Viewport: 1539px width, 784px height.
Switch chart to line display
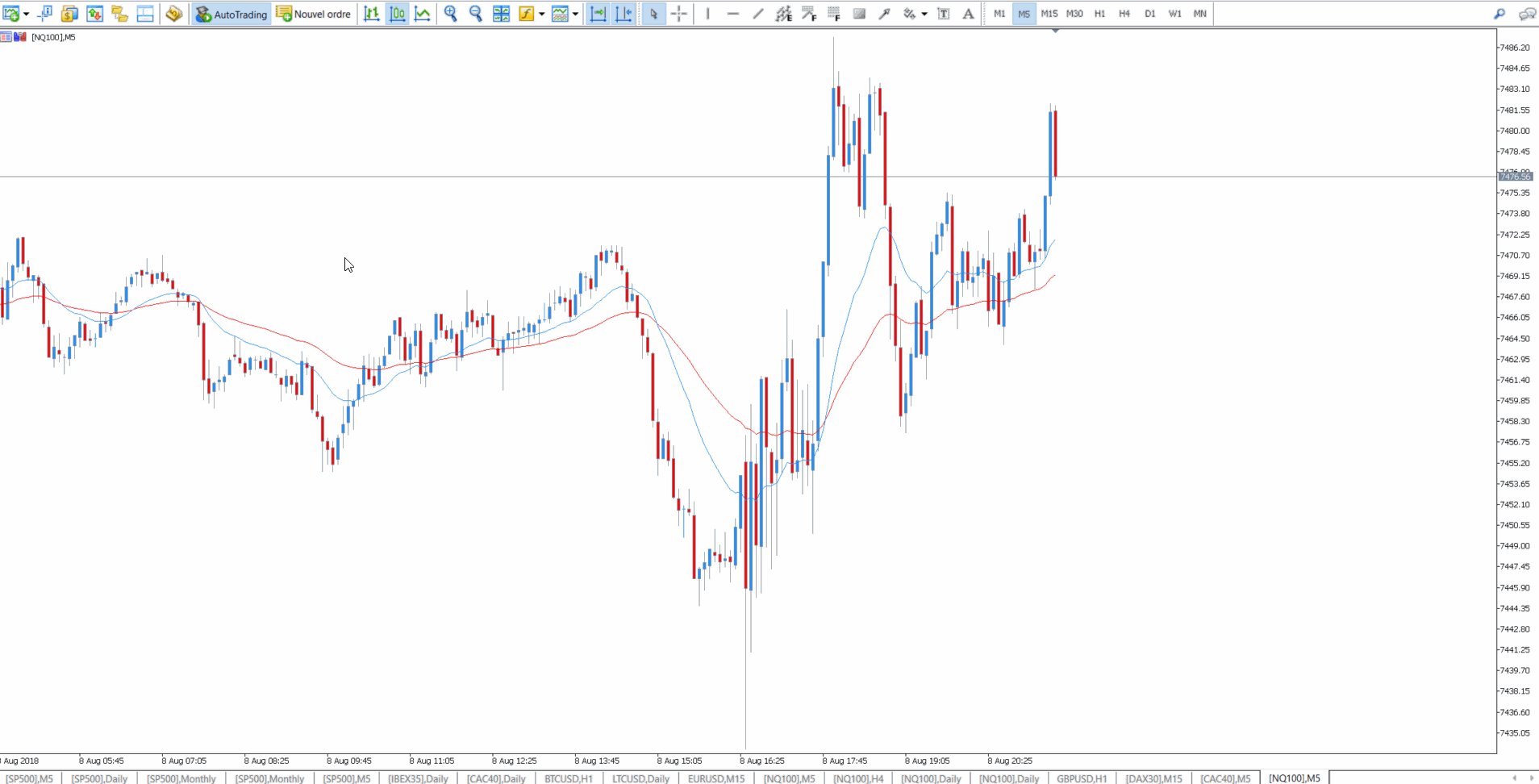tap(422, 14)
